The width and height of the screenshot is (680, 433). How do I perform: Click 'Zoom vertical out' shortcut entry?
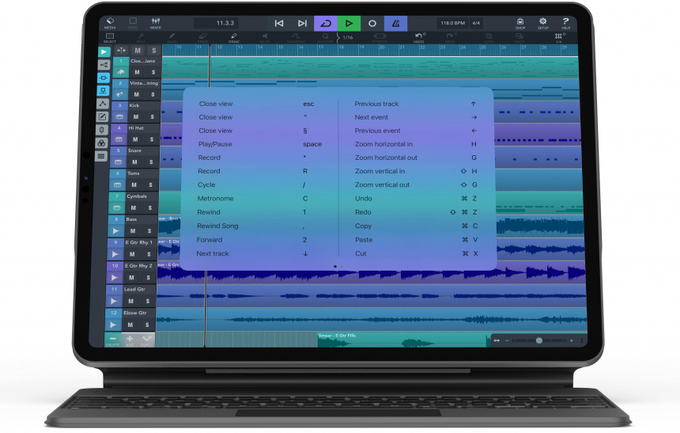point(382,184)
